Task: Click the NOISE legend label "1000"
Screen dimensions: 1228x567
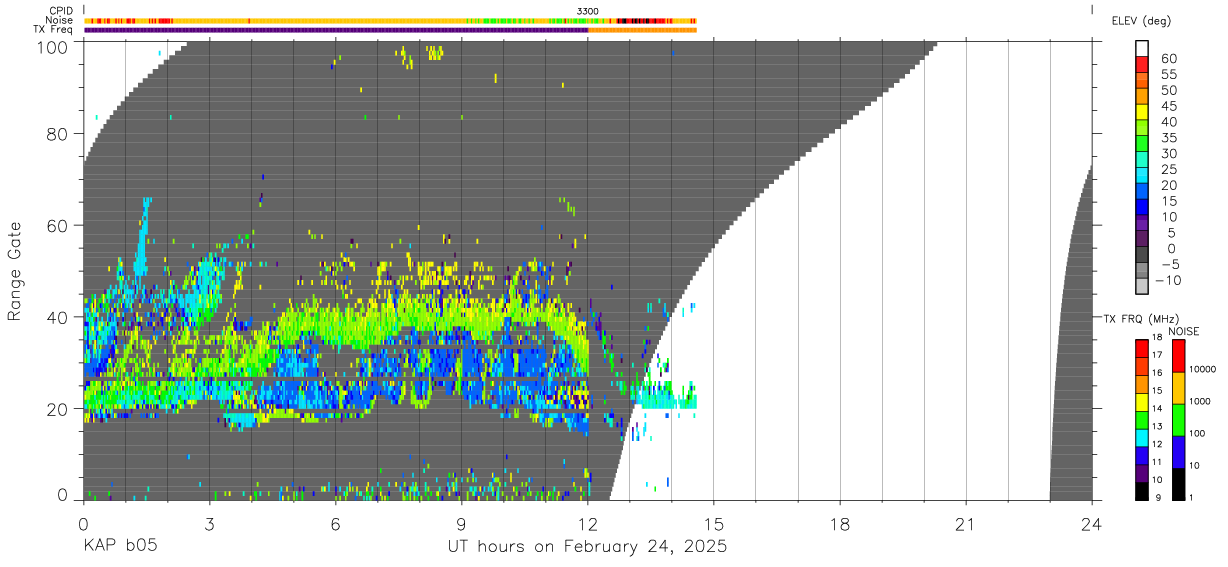Action: pos(1199,400)
